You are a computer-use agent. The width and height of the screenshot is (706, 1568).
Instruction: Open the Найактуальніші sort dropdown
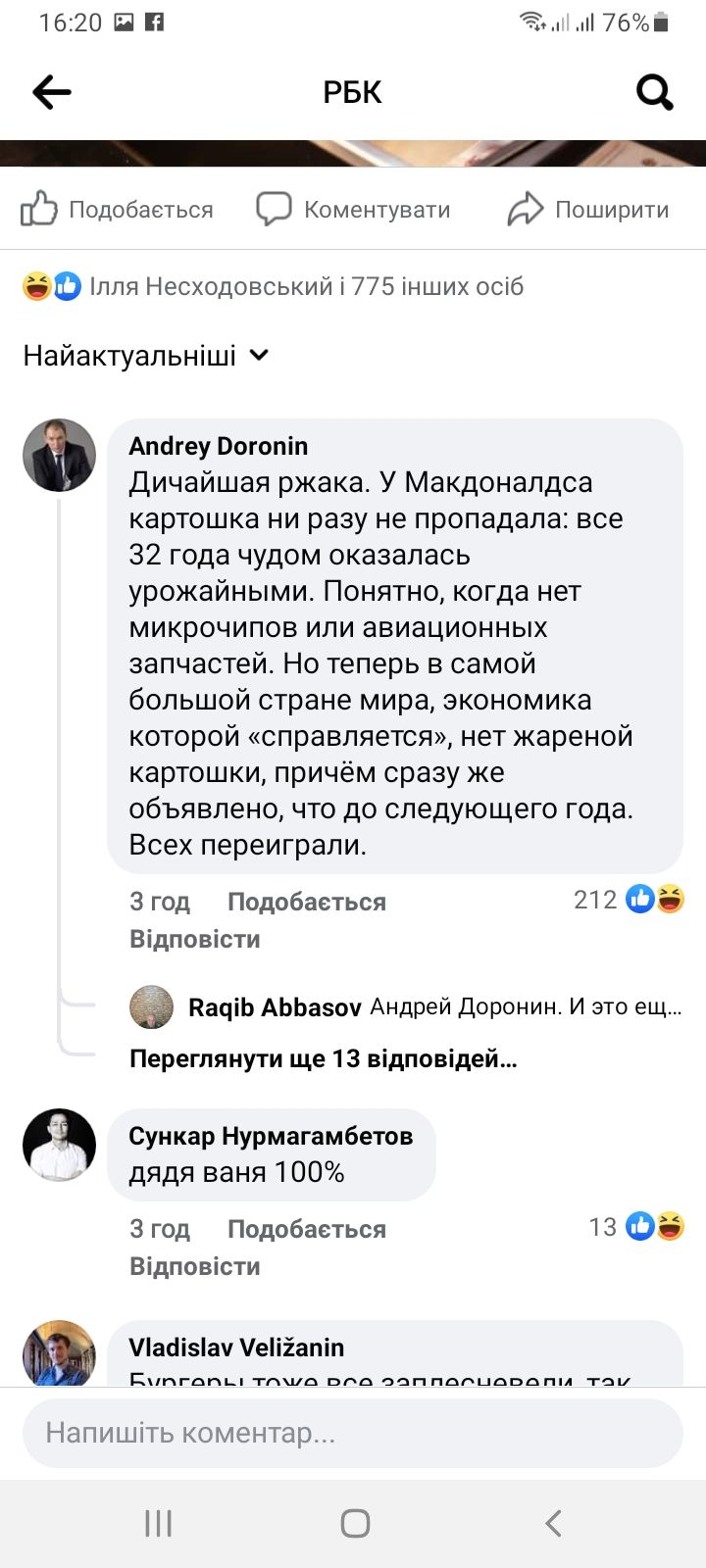coord(146,355)
